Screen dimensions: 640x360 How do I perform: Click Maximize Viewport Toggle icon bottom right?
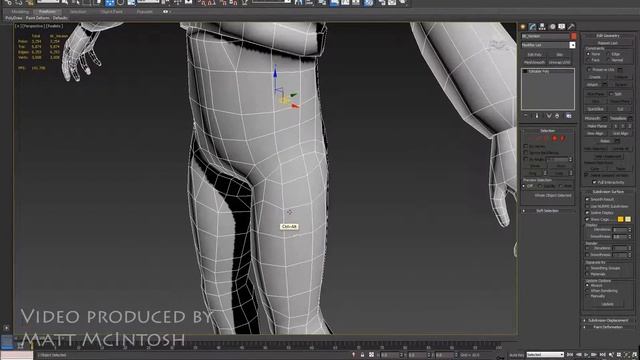(x=635, y=355)
